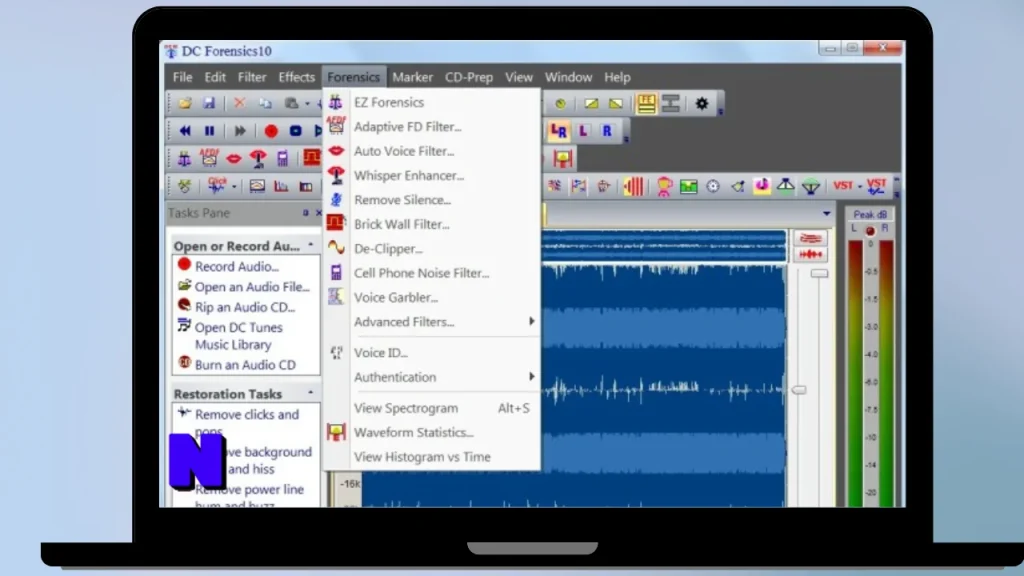The width and height of the screenshot is (1024, 576).
Task: Open the File menu
Action: click(x=182, y=77)
